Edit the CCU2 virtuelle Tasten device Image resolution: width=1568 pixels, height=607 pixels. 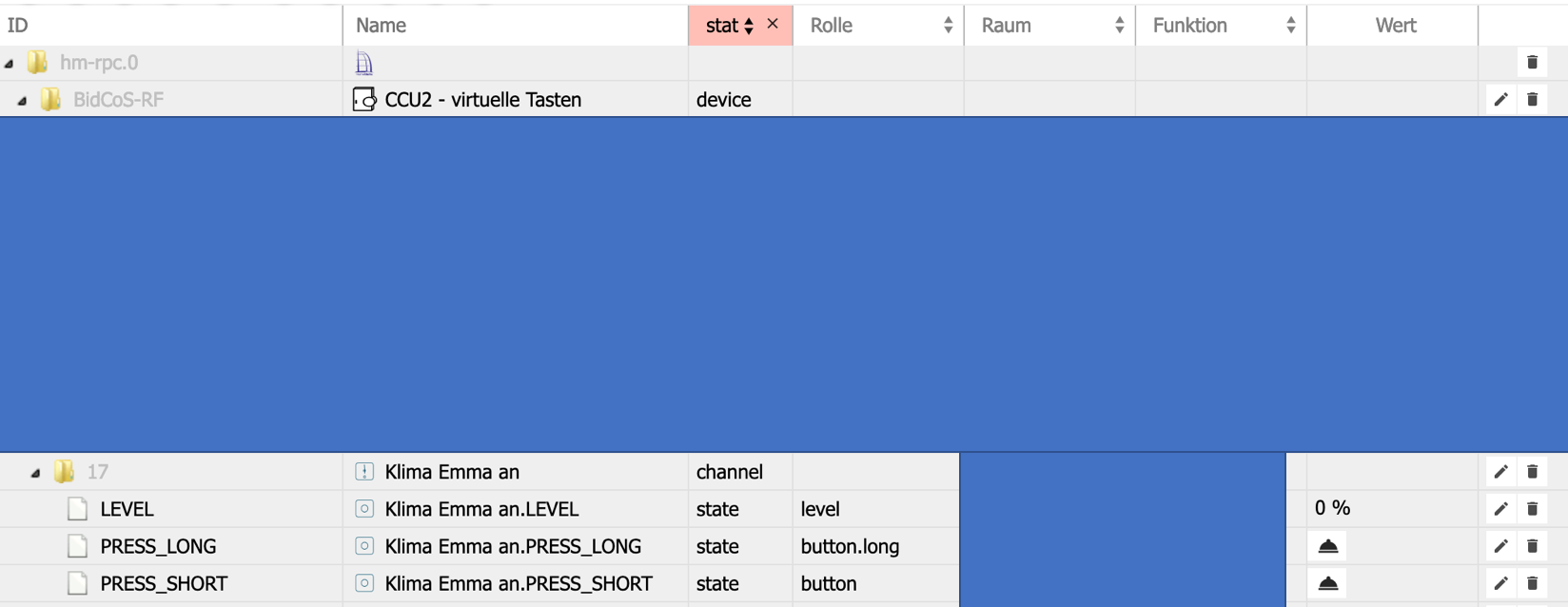point(1500,100)
